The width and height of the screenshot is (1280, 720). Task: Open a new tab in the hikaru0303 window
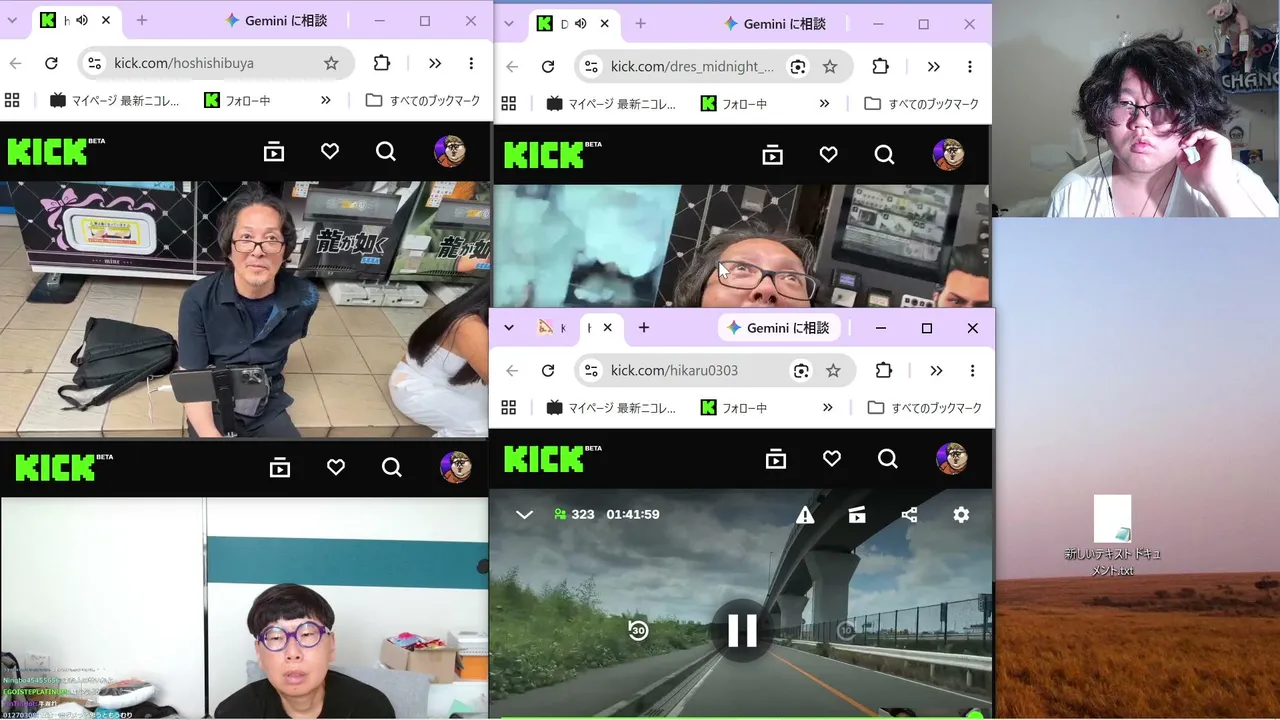(644, 328)
